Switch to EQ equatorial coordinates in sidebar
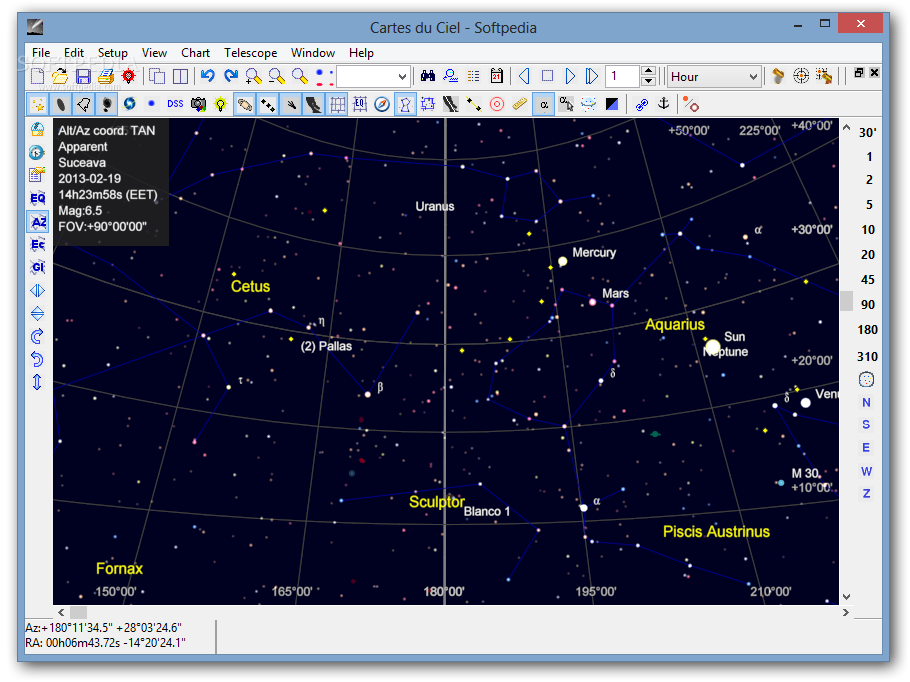Image resolution: width=910 pixels, height=682 pixels. point(37,199)
